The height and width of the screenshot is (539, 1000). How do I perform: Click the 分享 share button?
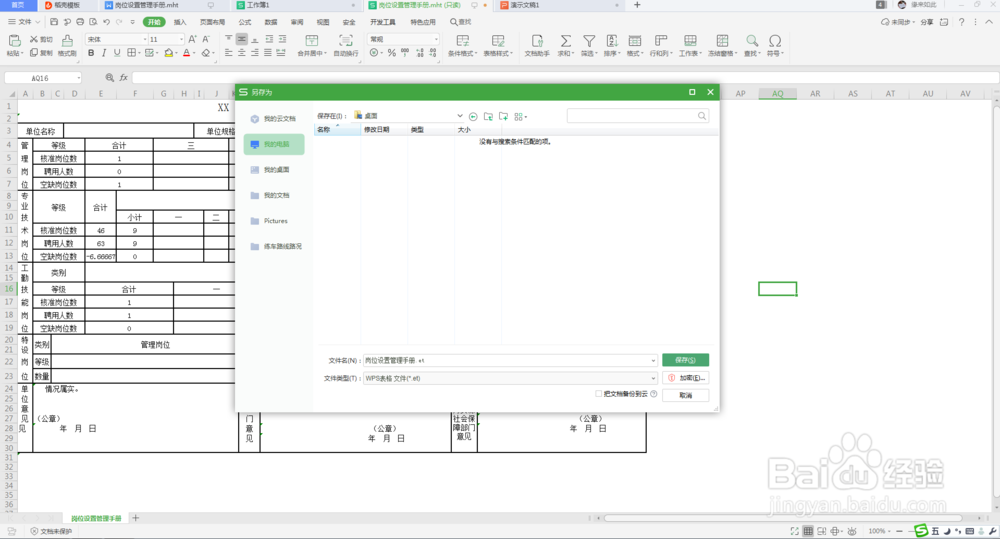[927, 22]
